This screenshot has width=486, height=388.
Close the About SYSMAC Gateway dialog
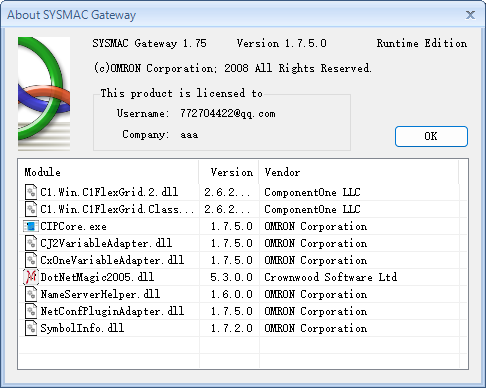[470, 15]
